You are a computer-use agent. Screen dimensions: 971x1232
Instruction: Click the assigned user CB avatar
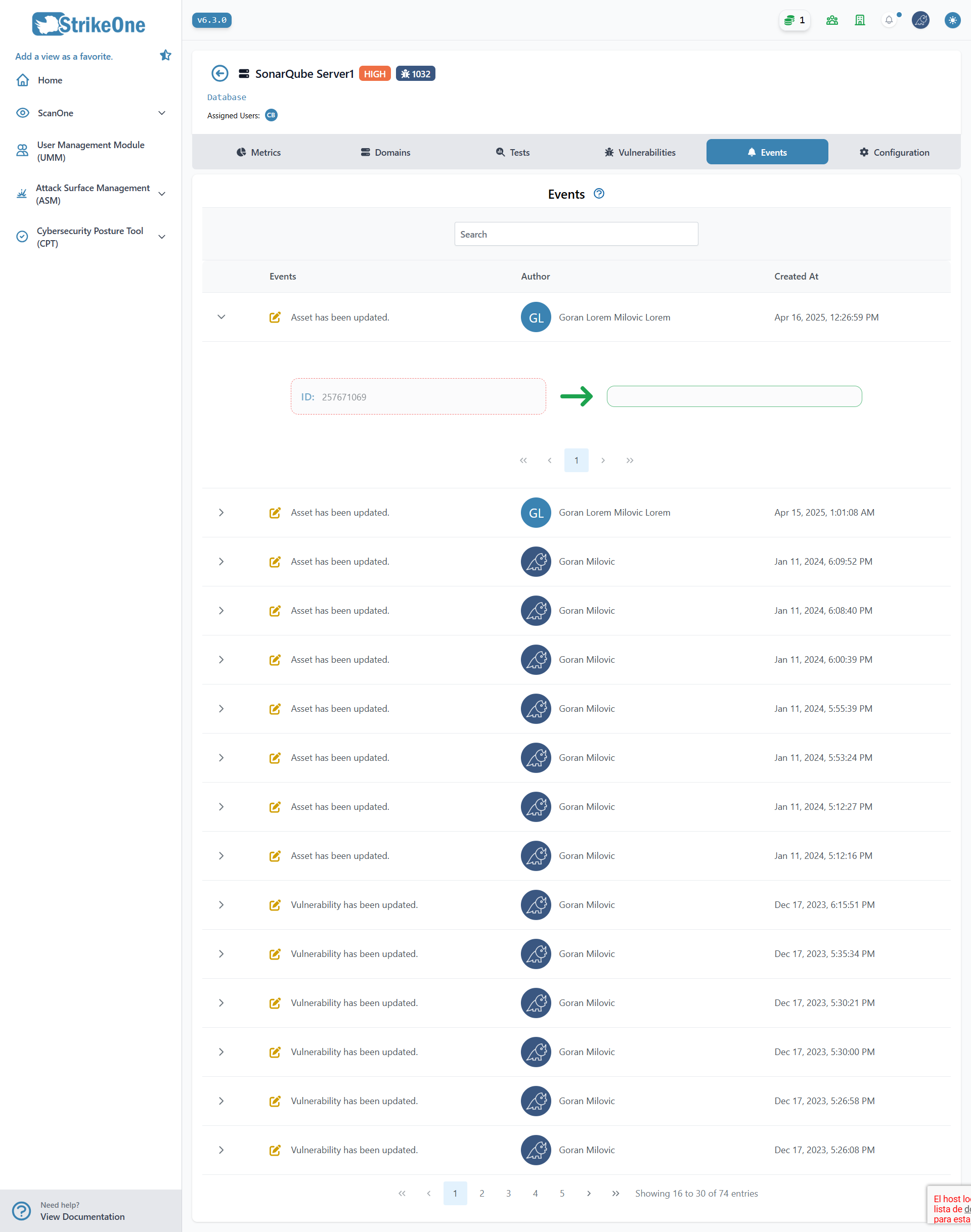pos(271,115)
